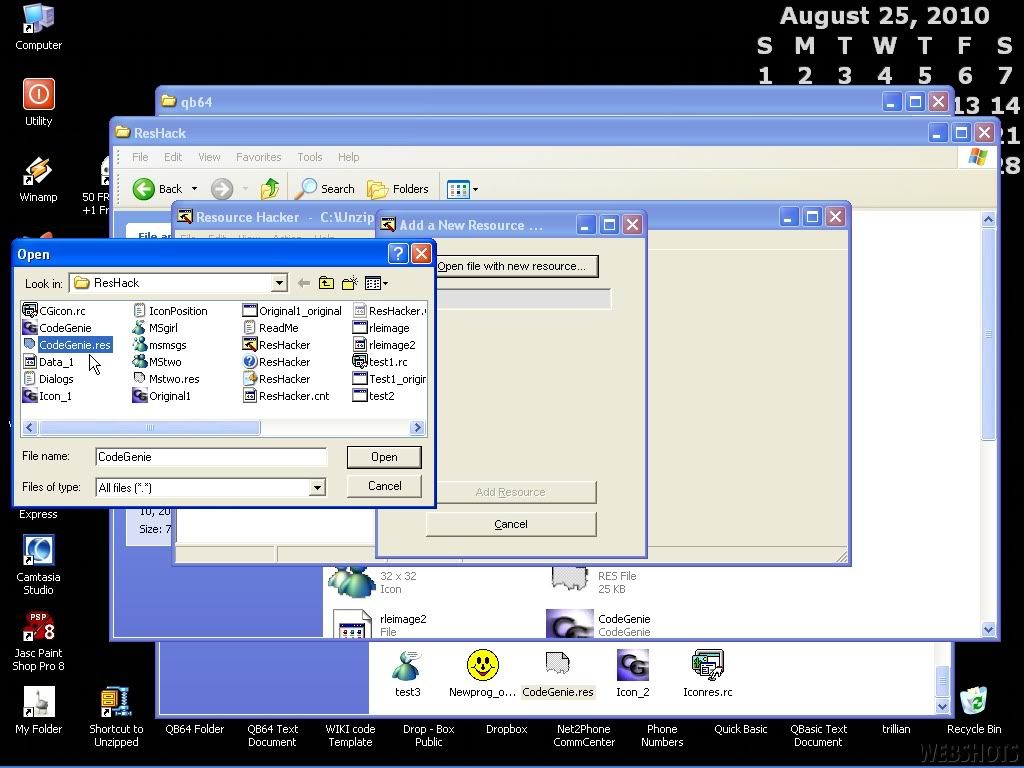
Task: Open Back history dropdown arrow
Action: pos(194,189)
